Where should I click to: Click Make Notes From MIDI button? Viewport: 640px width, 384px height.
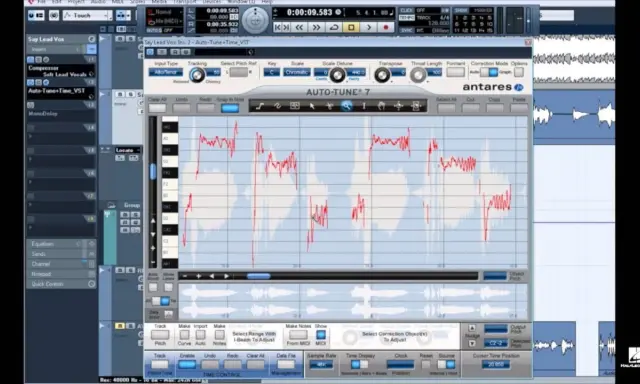click(298, 335)
